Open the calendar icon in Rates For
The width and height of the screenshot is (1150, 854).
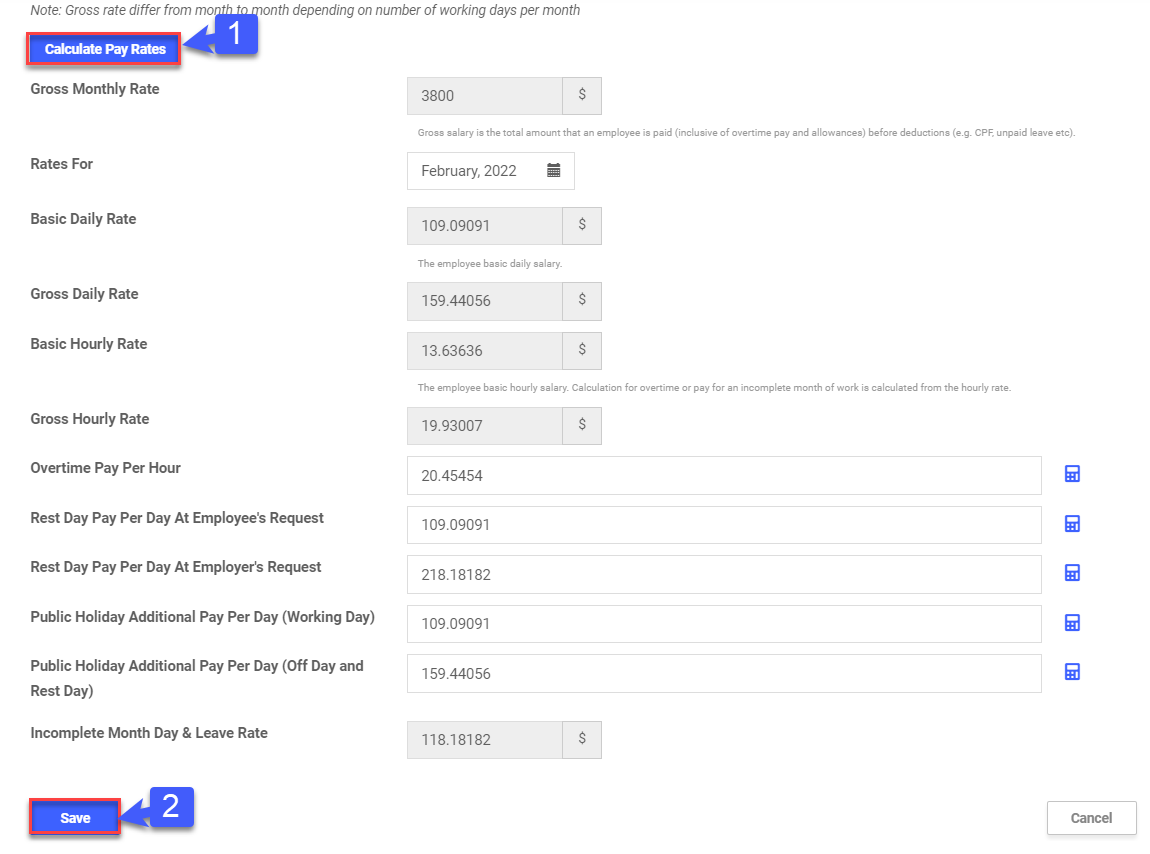pos(553,171)
